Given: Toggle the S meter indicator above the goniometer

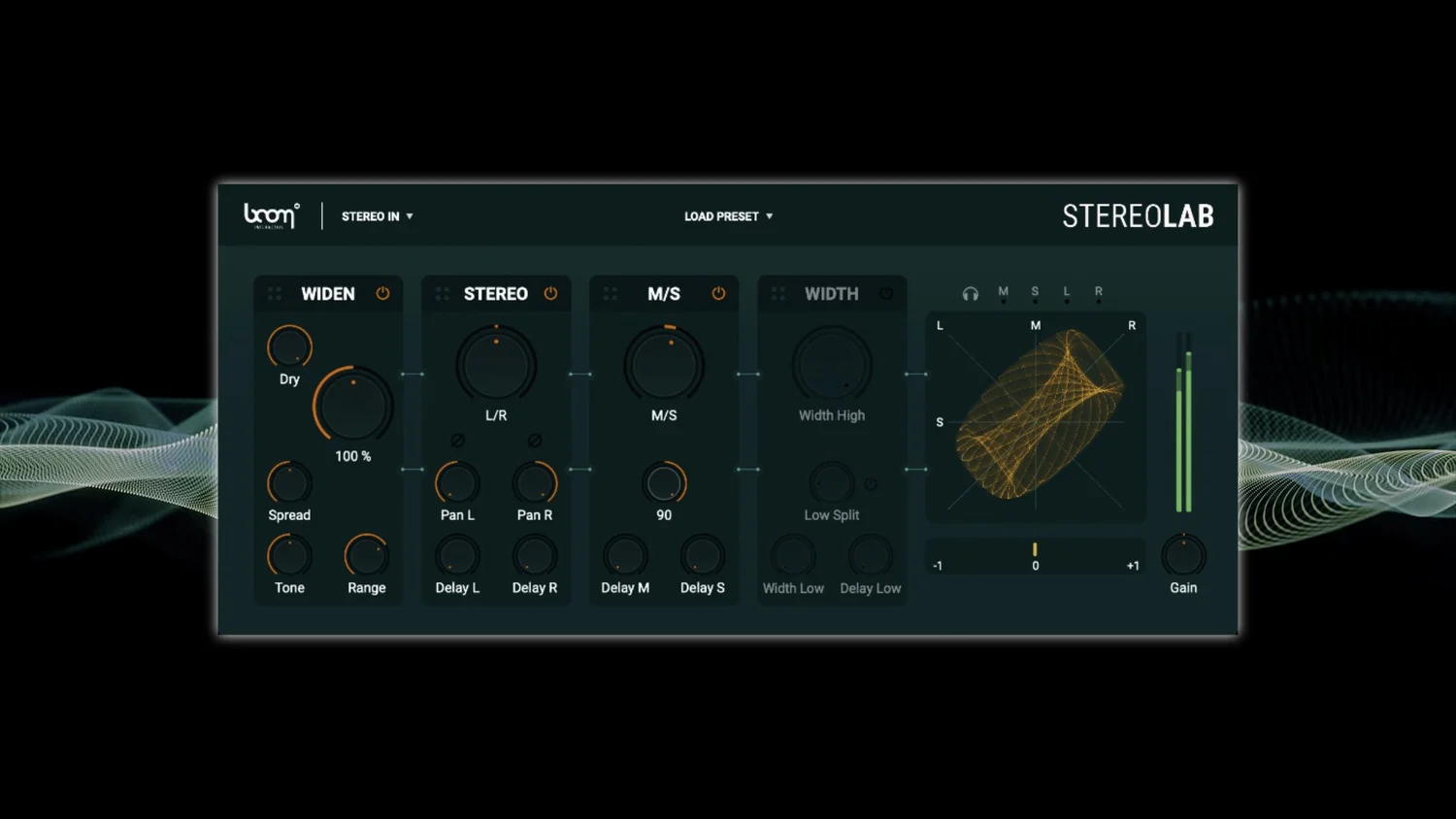Looking at the screenshot, I should [x=1035, y=292].
